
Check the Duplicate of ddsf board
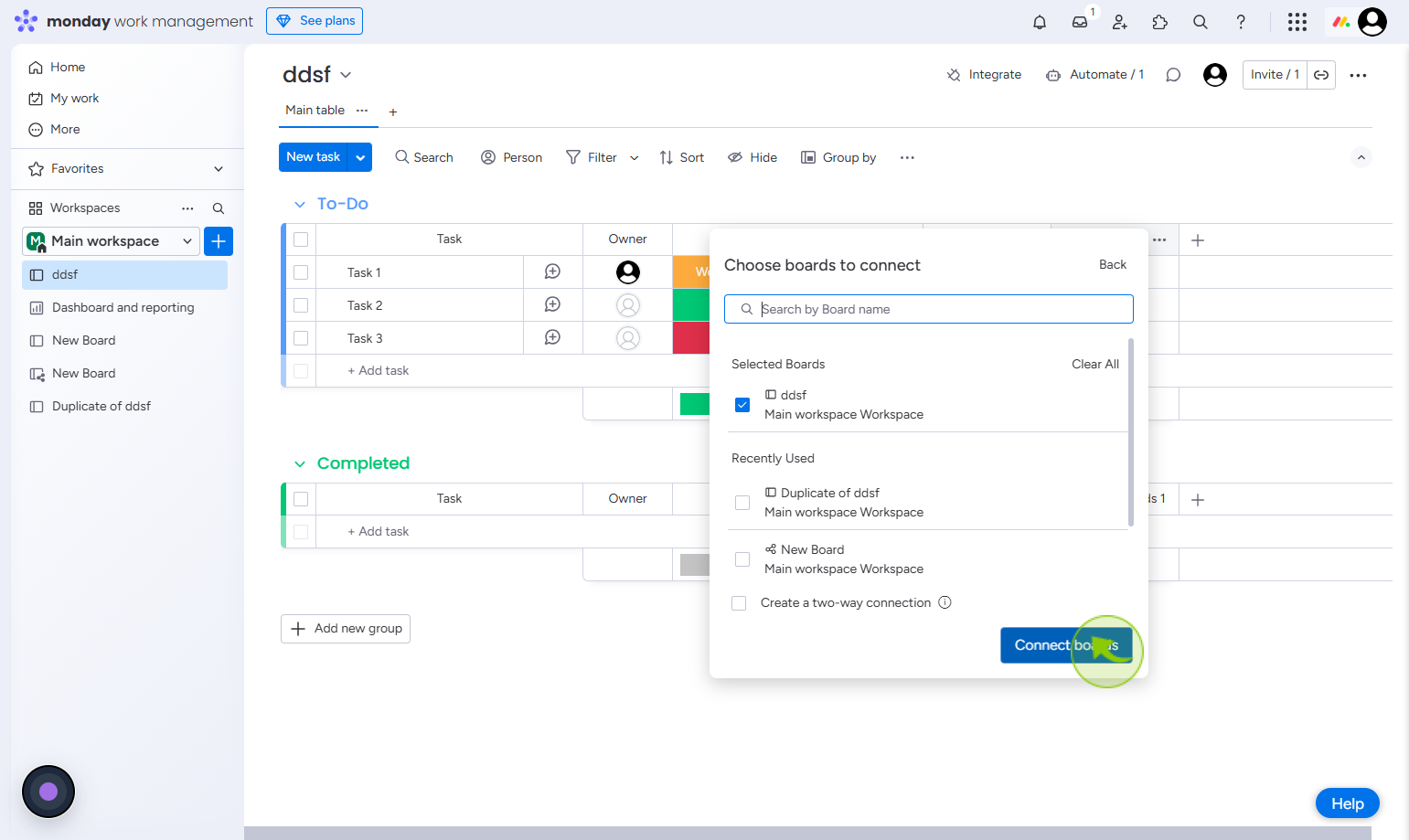(742, 503)
